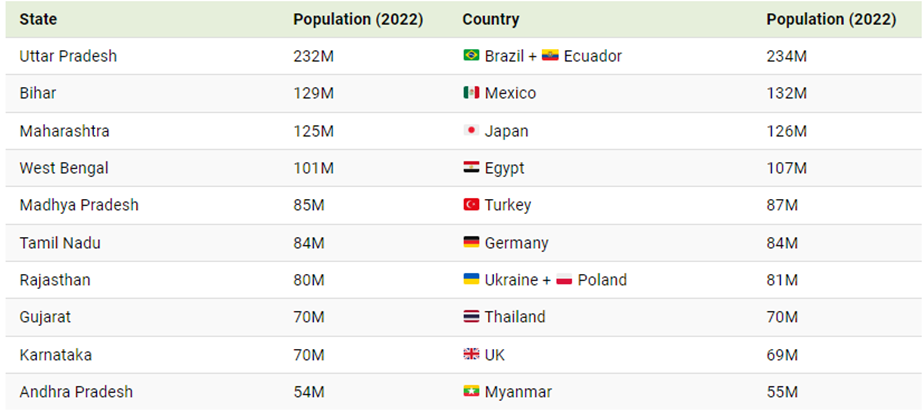Screen dimensions: 924x413
Task: Click the Country column header
Action: 490,19
